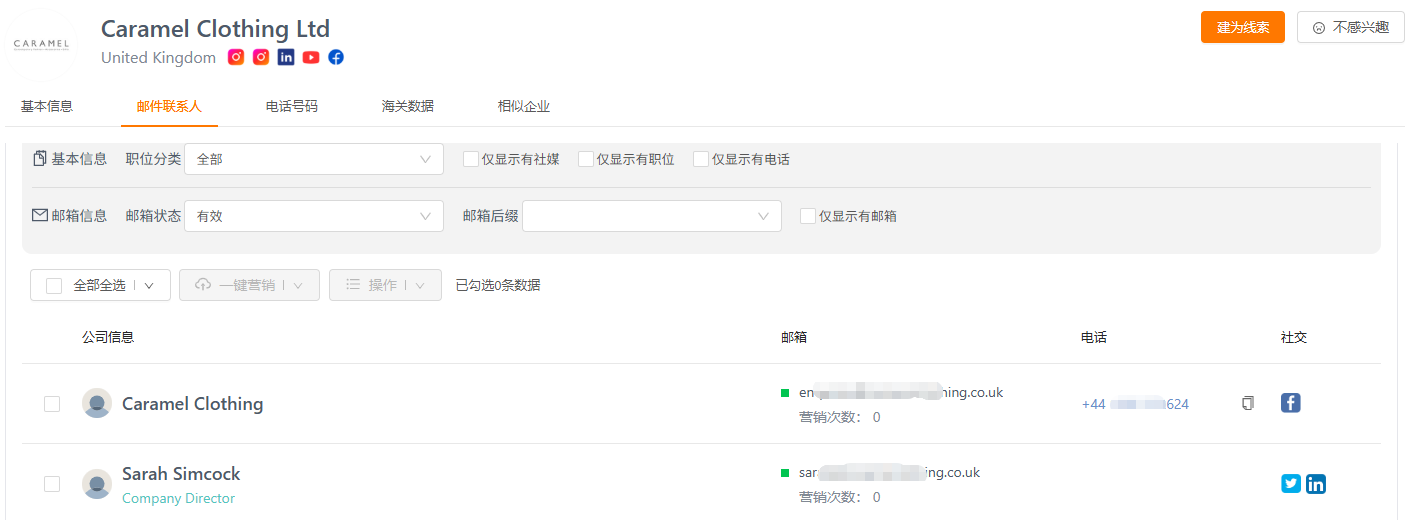Viewport: 1415px width, 520px height.
Task: Copy the +44 phone number with copy icon
Action: 1247,404
